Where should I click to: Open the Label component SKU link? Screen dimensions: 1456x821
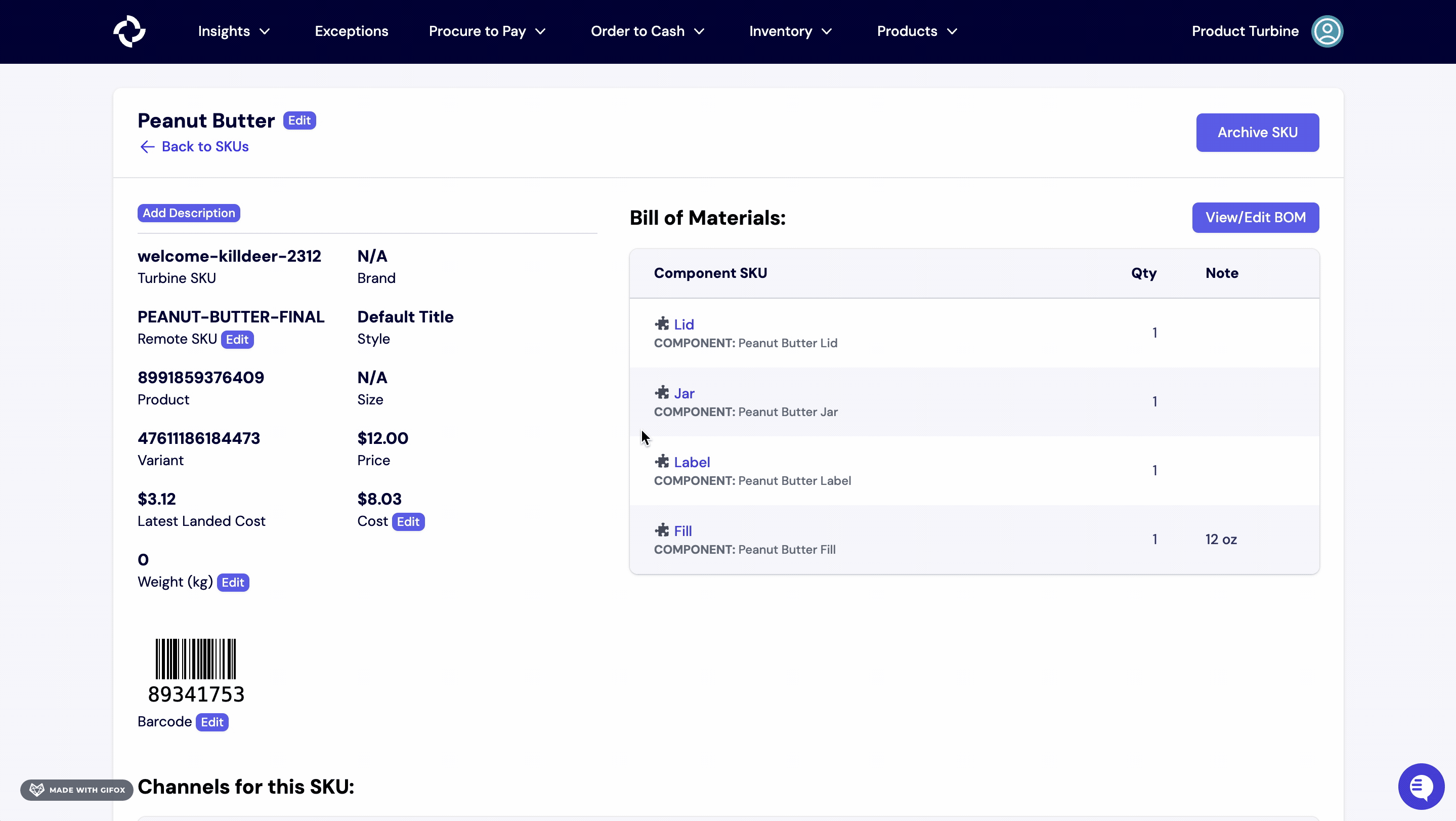pyautogui.click(x=691, y=462)
